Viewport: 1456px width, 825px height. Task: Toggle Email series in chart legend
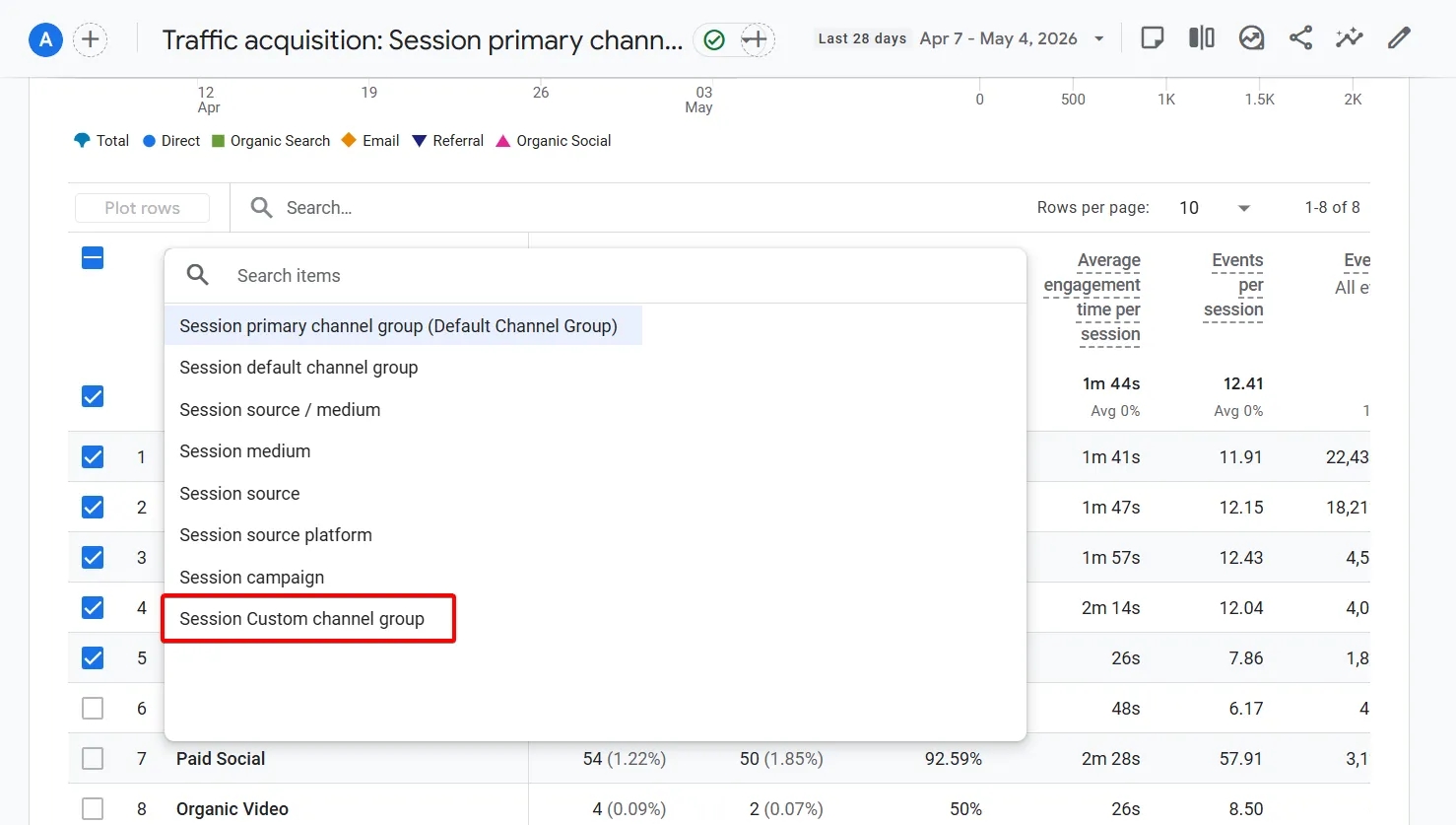[370, 141]
